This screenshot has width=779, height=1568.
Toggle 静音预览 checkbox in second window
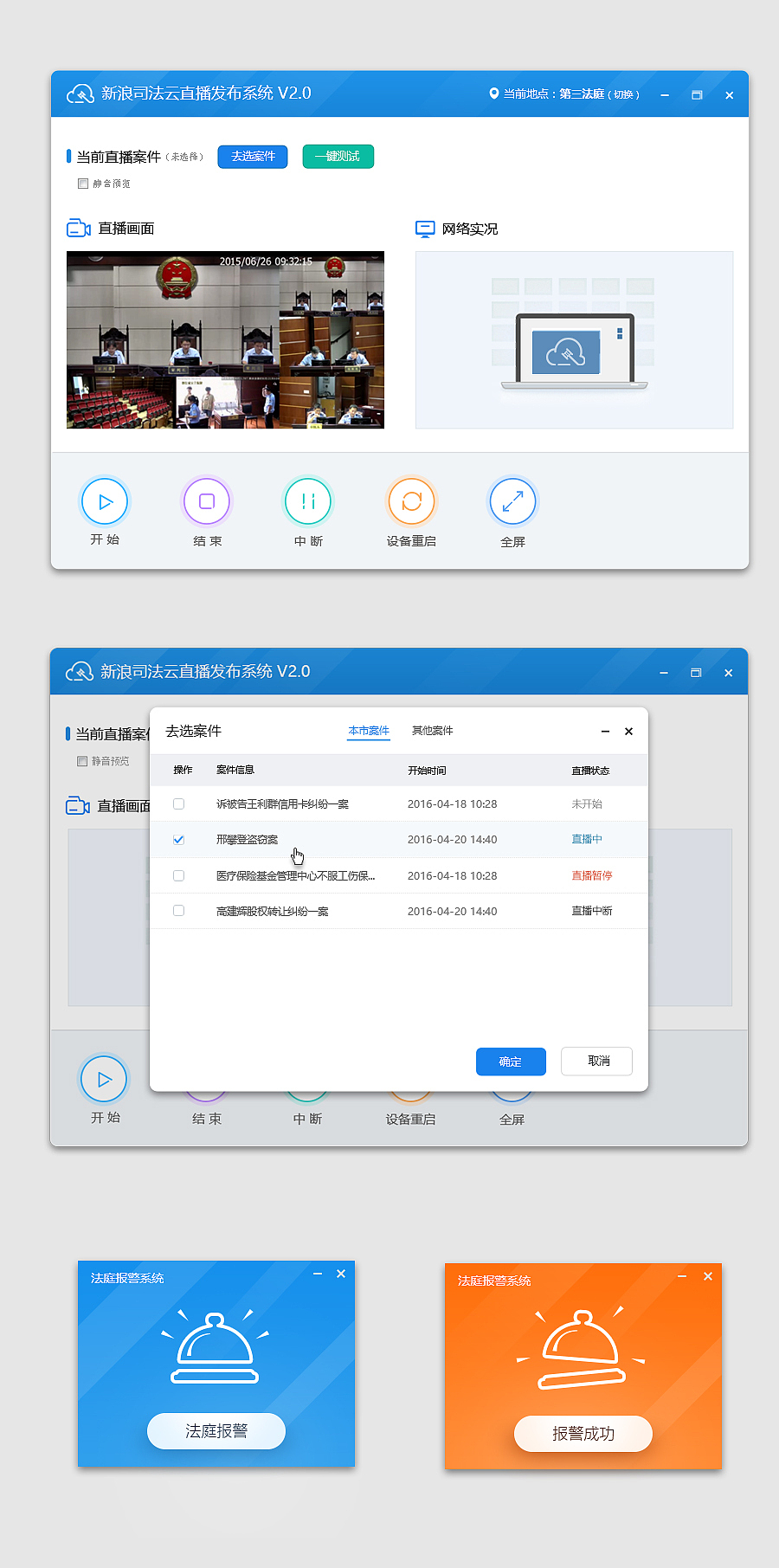point(82,761)
